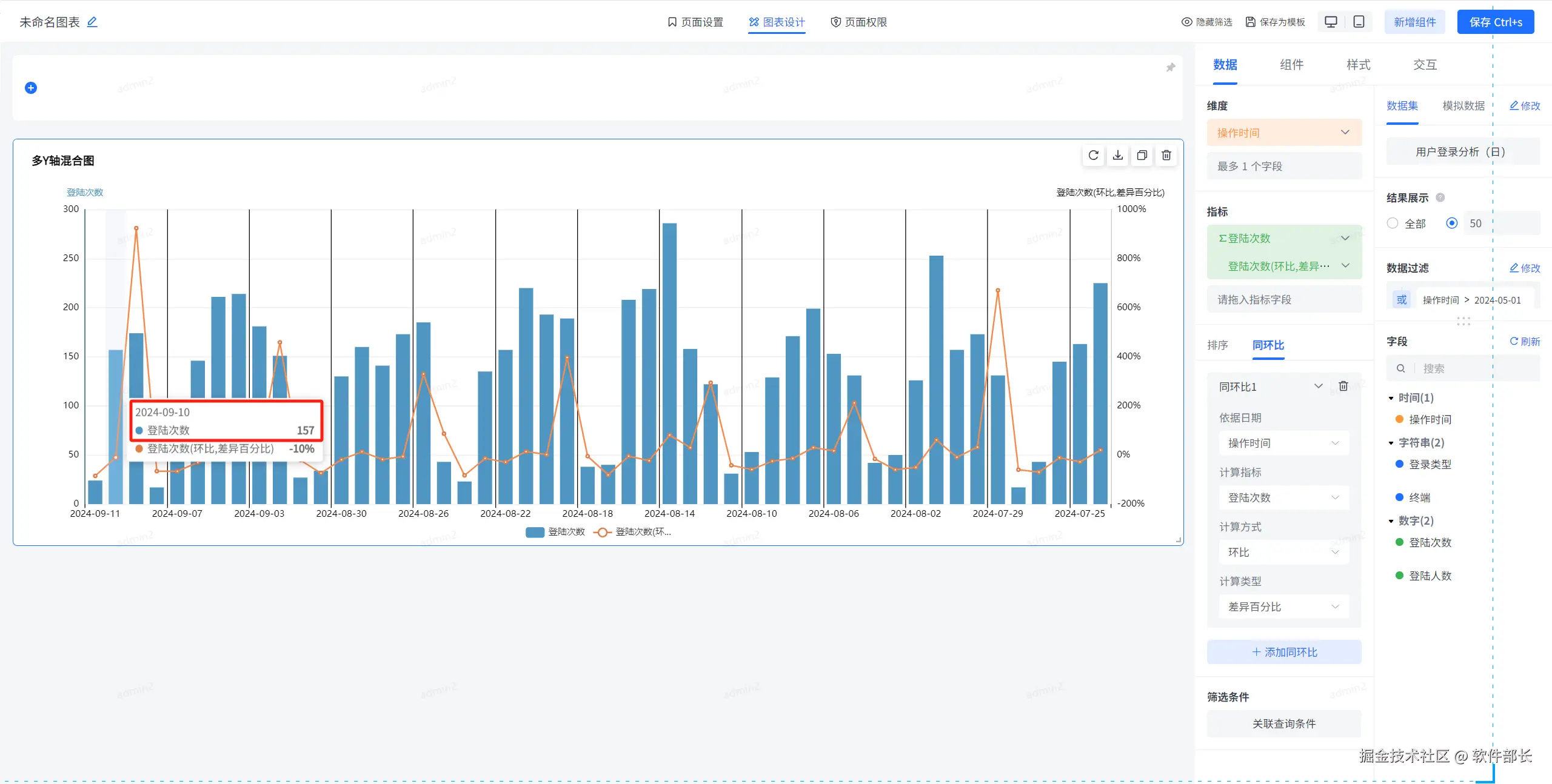The width and height of the screenshot is (1552, 784).
Task: Click the blue plus add icon
Action: (31, 88)
